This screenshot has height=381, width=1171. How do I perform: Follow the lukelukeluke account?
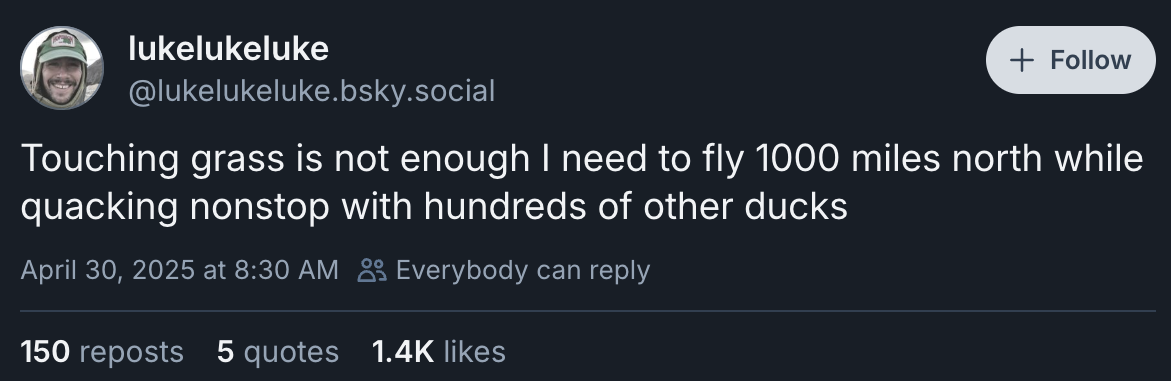(x=1070, y=60)
